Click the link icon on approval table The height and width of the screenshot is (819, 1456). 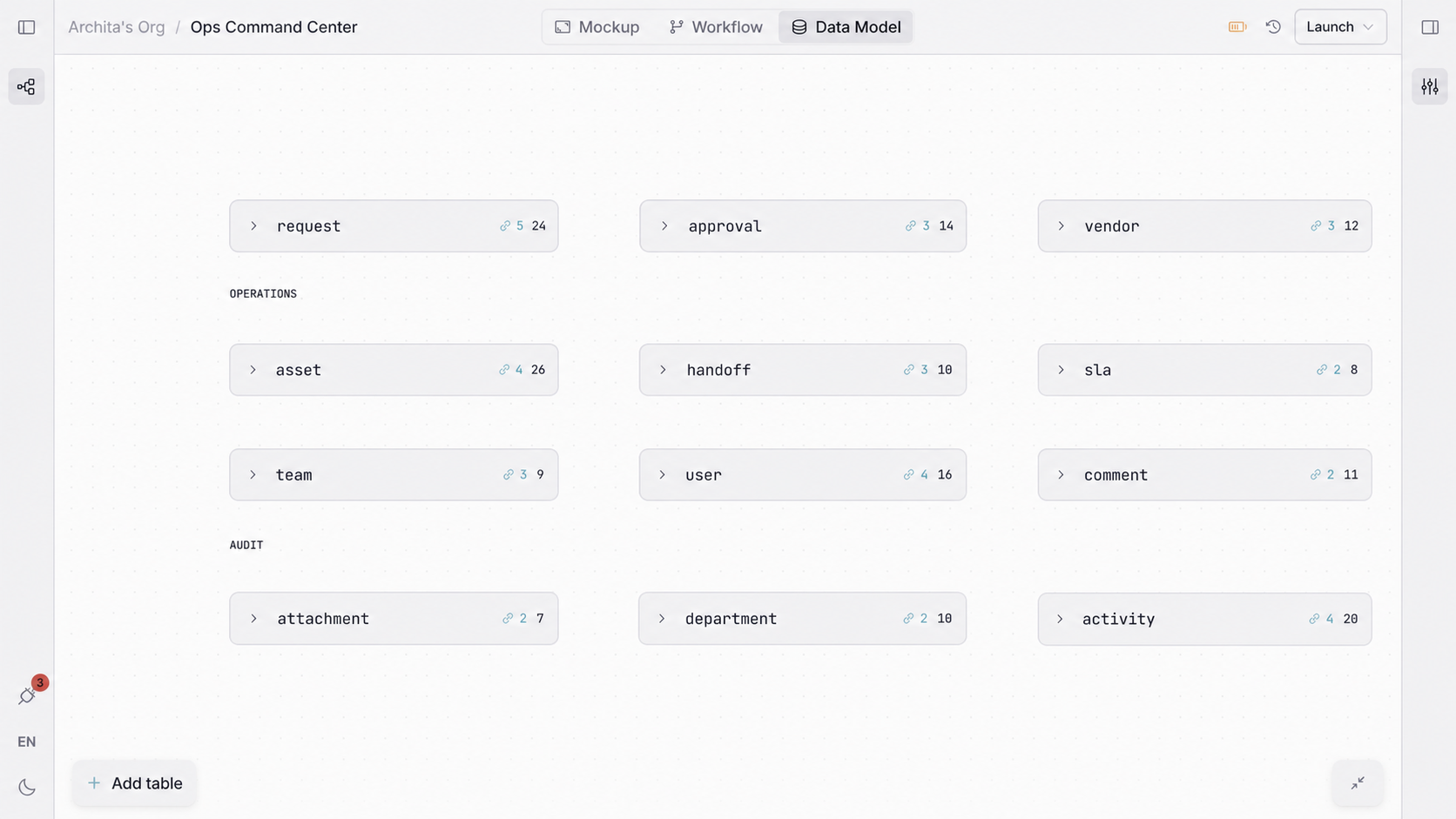(910, 226)
